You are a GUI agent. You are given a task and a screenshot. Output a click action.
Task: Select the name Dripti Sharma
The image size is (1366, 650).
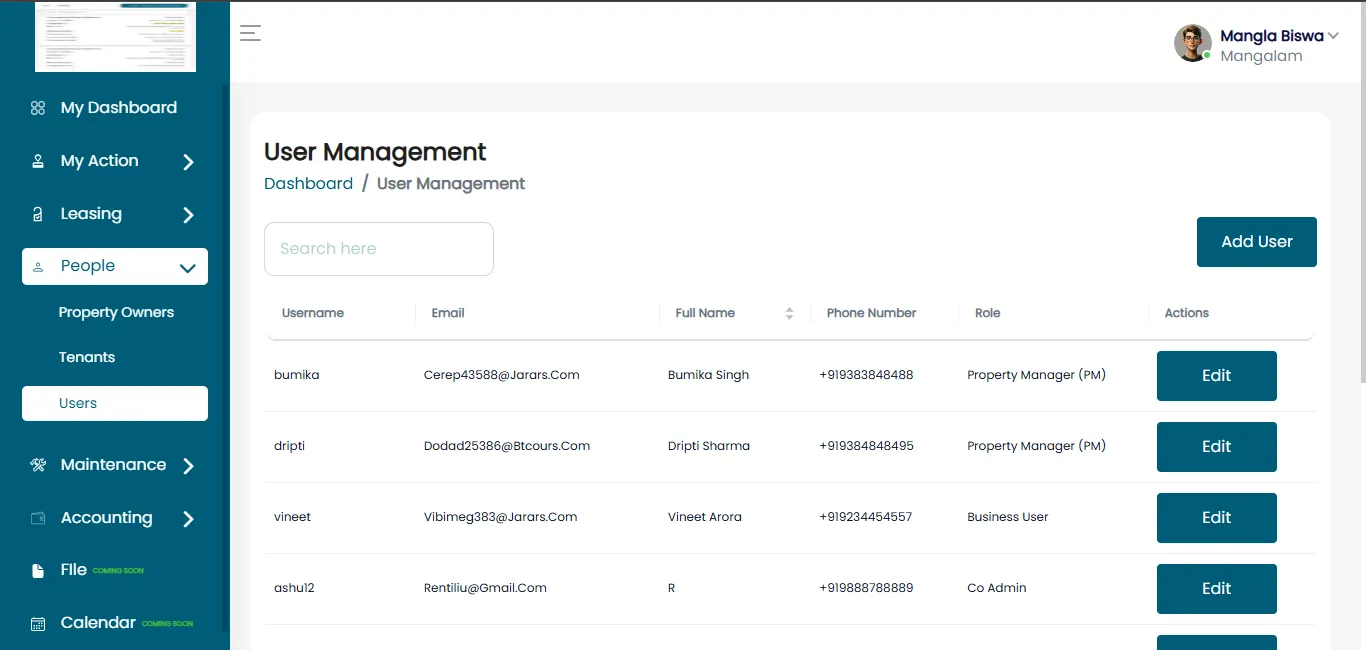709,446
